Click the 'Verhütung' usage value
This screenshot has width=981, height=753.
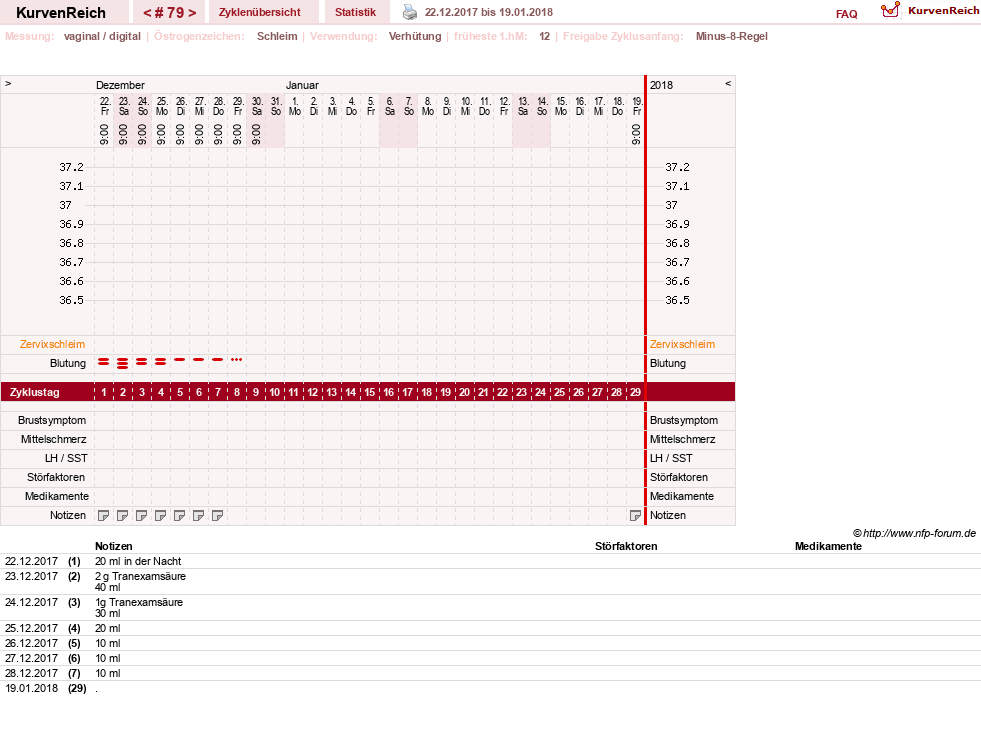415,36
